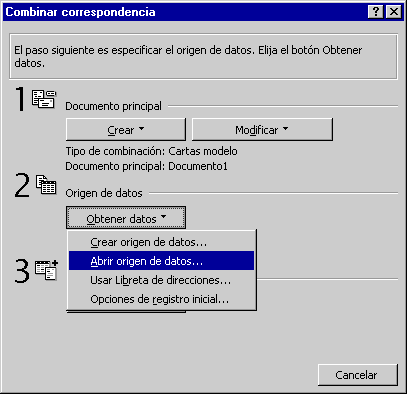The height and width of the screenshot is (394, 407).
Task: Click the question mark help button in title bar
Action: [376, 12]
